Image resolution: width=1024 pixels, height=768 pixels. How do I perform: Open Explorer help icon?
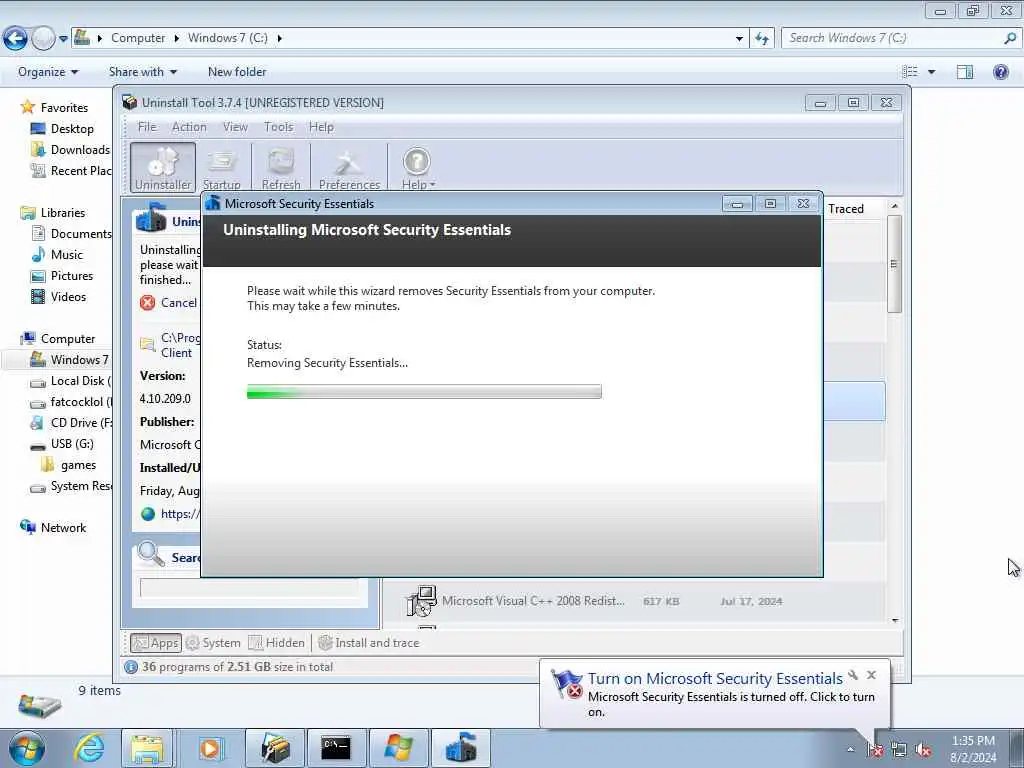point(1000,72)
